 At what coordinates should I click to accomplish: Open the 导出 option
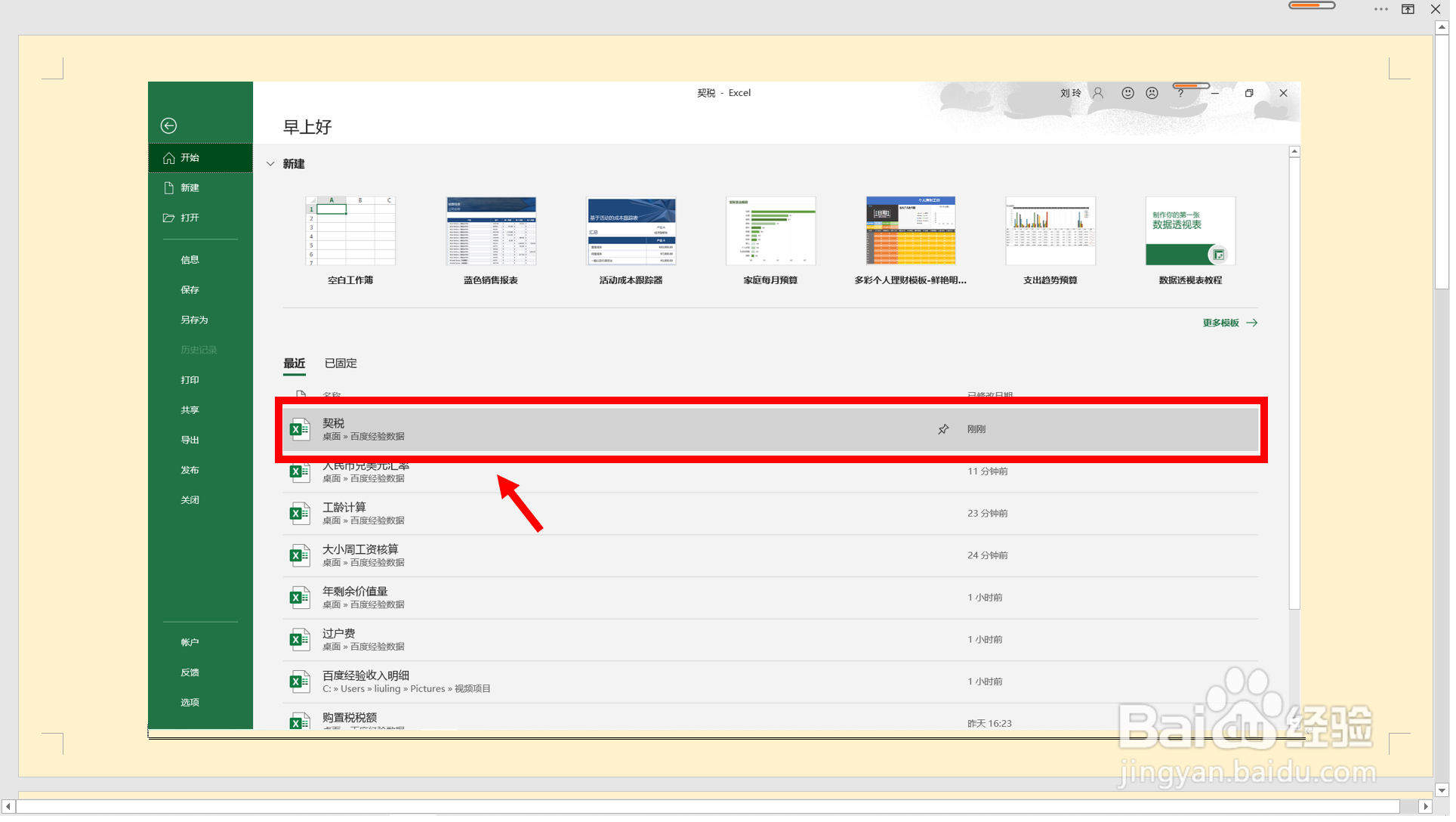point(201,441)
